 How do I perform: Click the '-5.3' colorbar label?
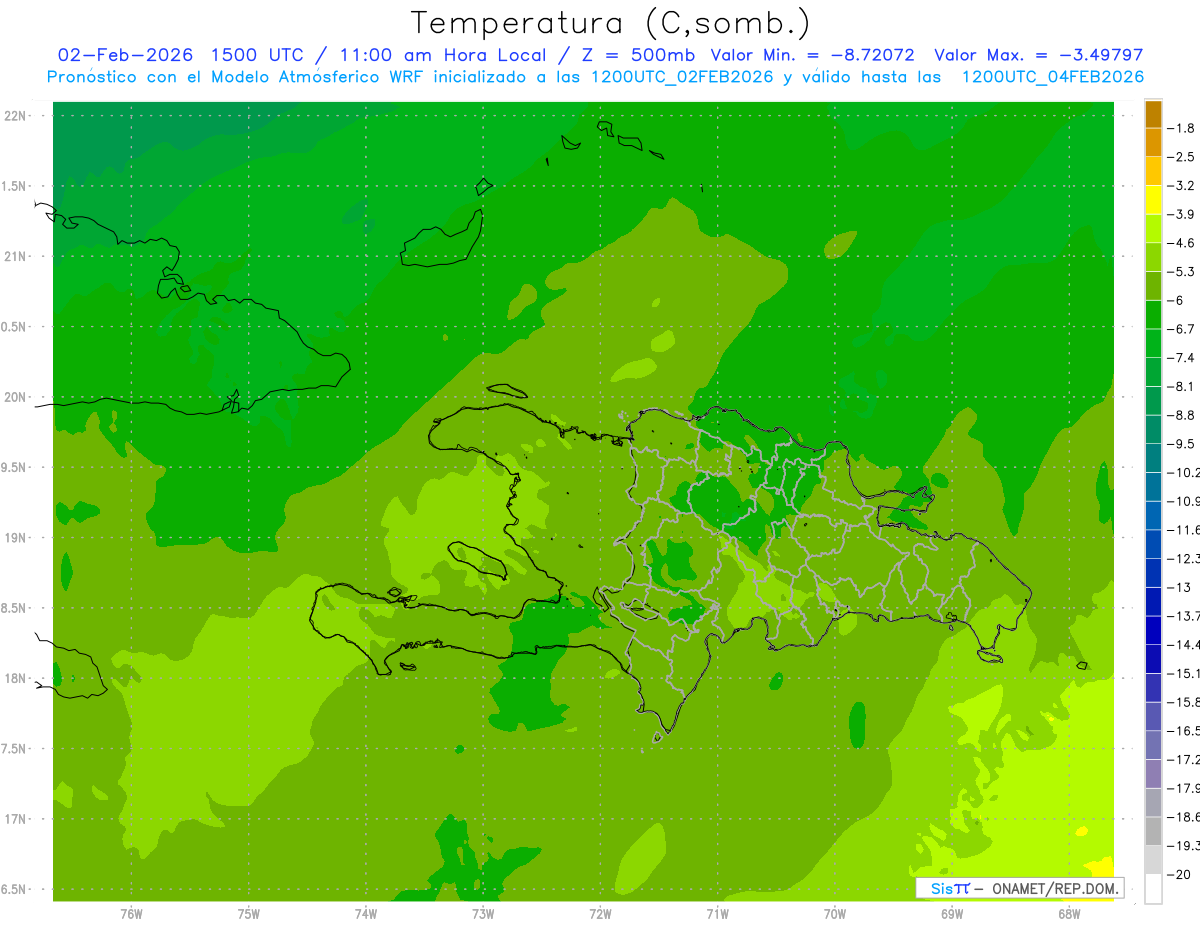point(1181,272)
